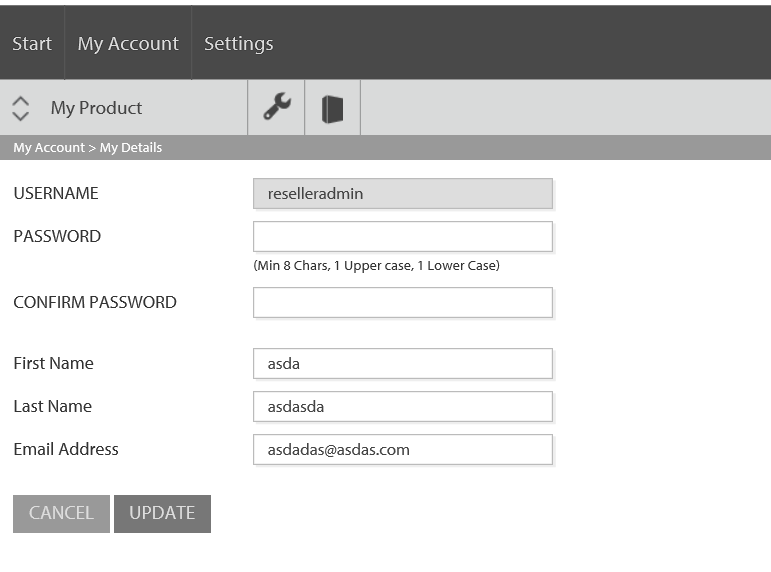Click the CANCEL button
Screen dimensions: 771x572
coord(61,513)
